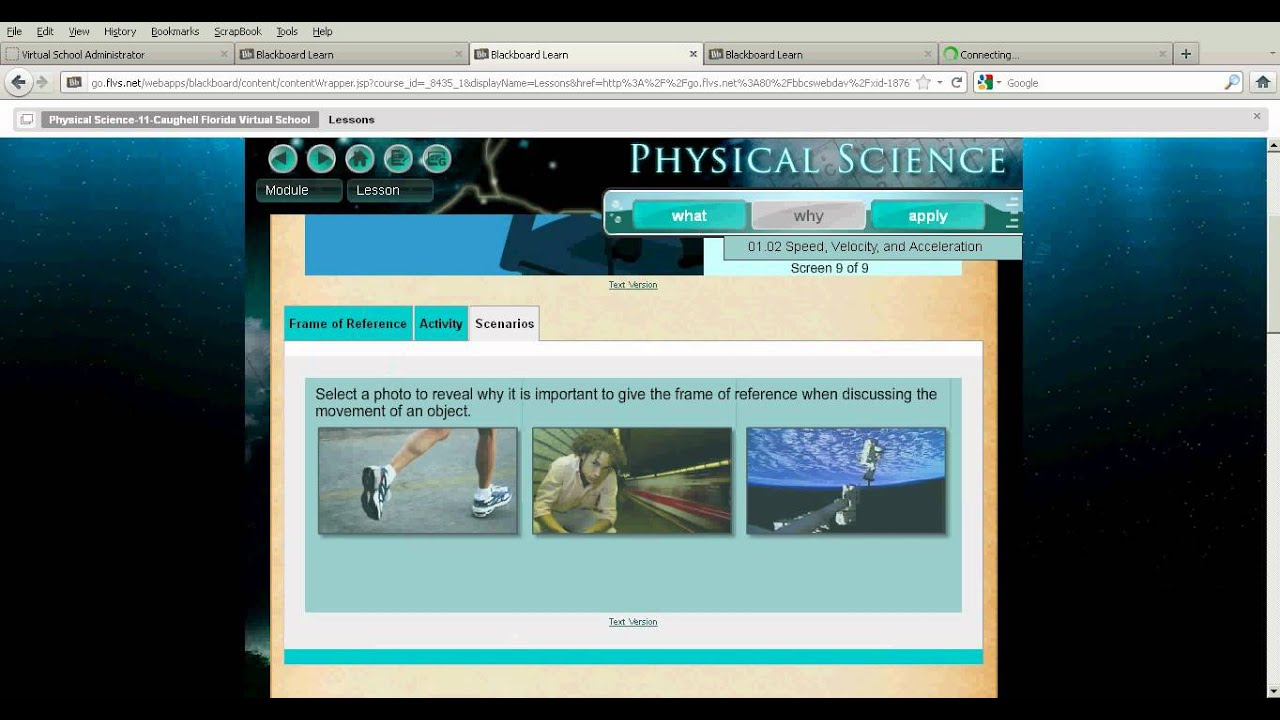Open the Lesson dropdown

point(390,190)
